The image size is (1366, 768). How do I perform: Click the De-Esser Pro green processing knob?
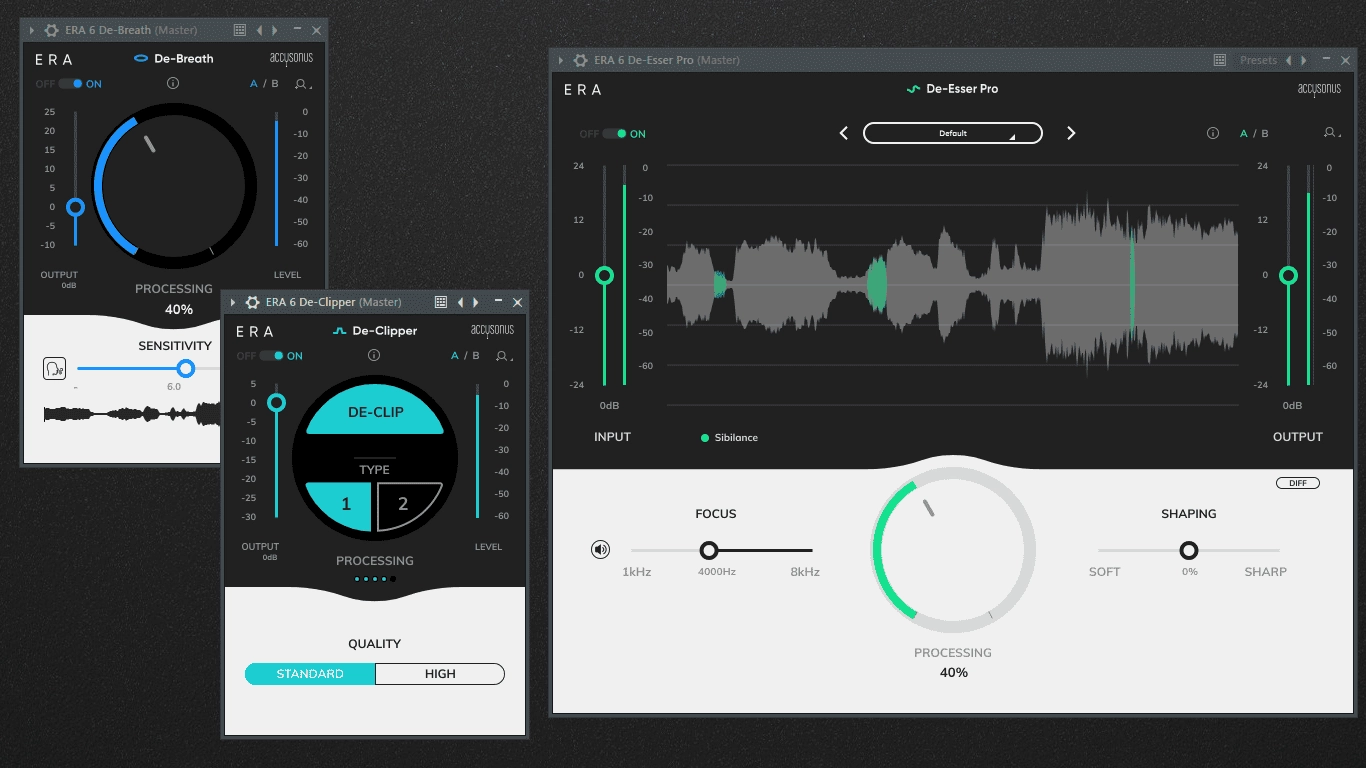(x=953, y=550)
